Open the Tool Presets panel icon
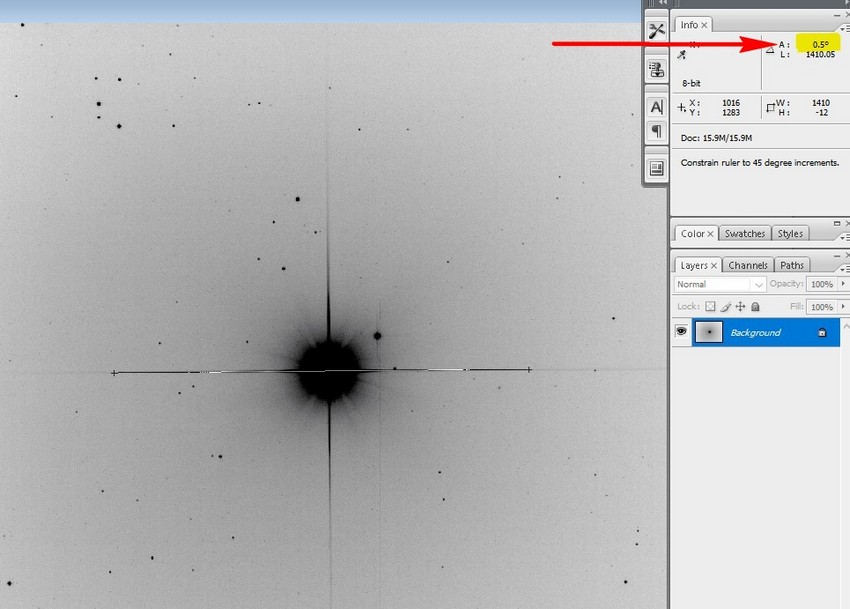 [656, 31]
